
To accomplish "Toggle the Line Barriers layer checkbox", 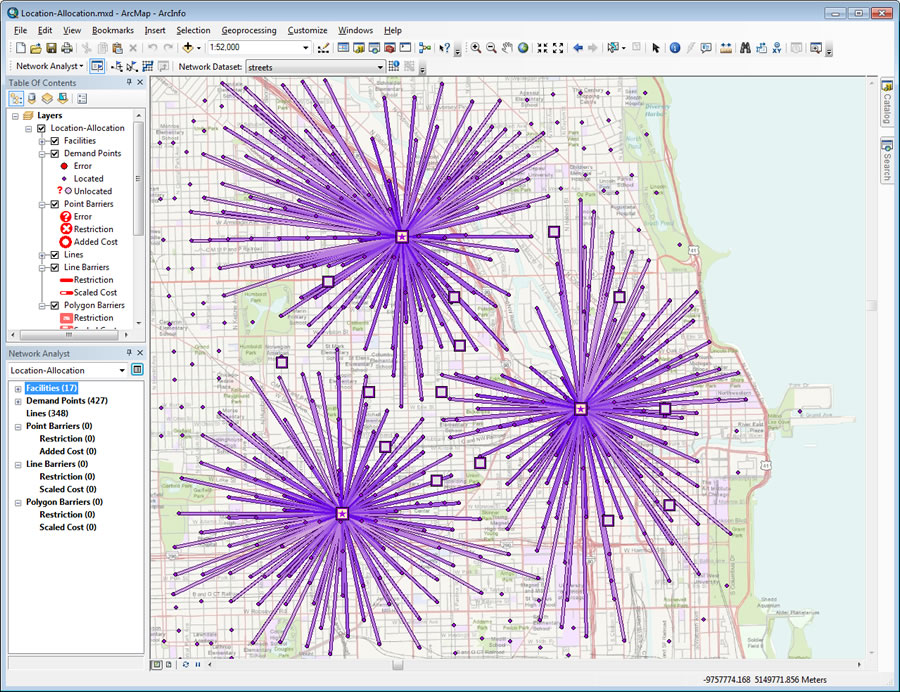I will [55, 268].
